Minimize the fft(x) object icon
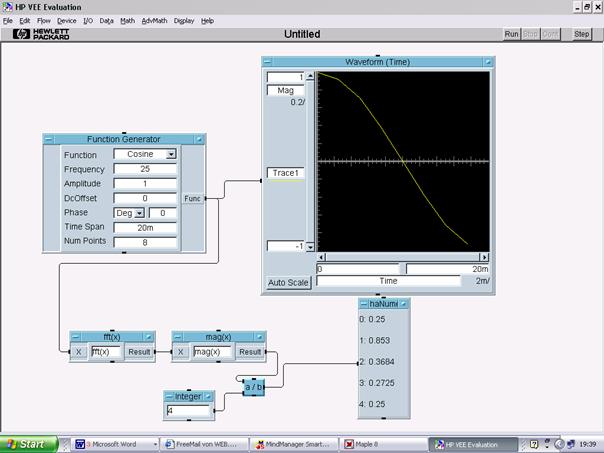The height and width of the screenshot is (453, 604). coord(149,337)
